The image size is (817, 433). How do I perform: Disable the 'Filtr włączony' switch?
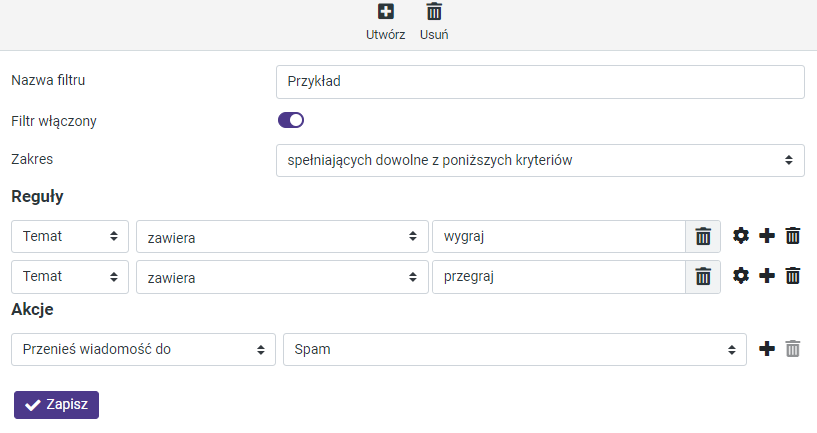click(291, 121)
